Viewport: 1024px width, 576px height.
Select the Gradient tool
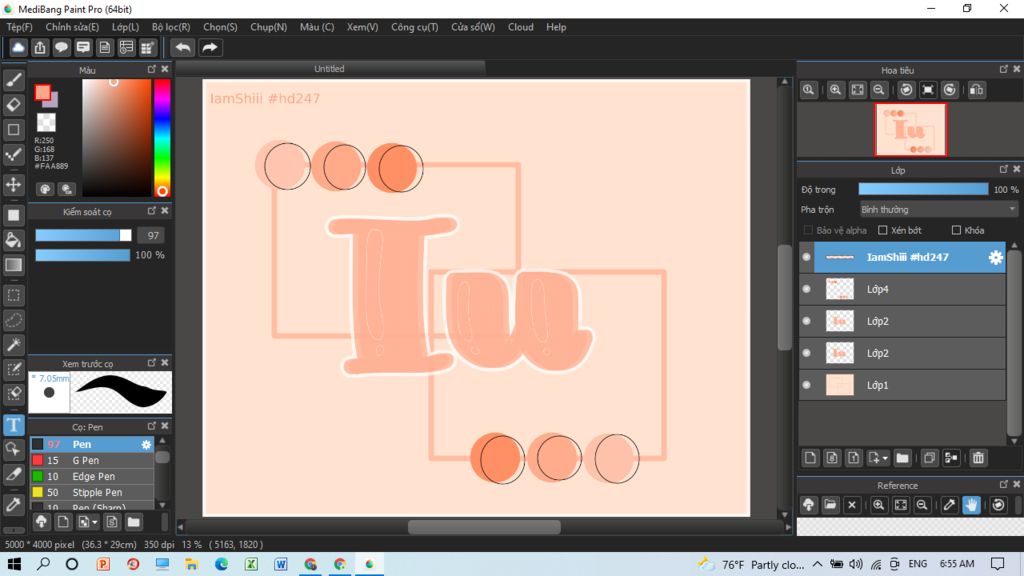coord(14,264)
